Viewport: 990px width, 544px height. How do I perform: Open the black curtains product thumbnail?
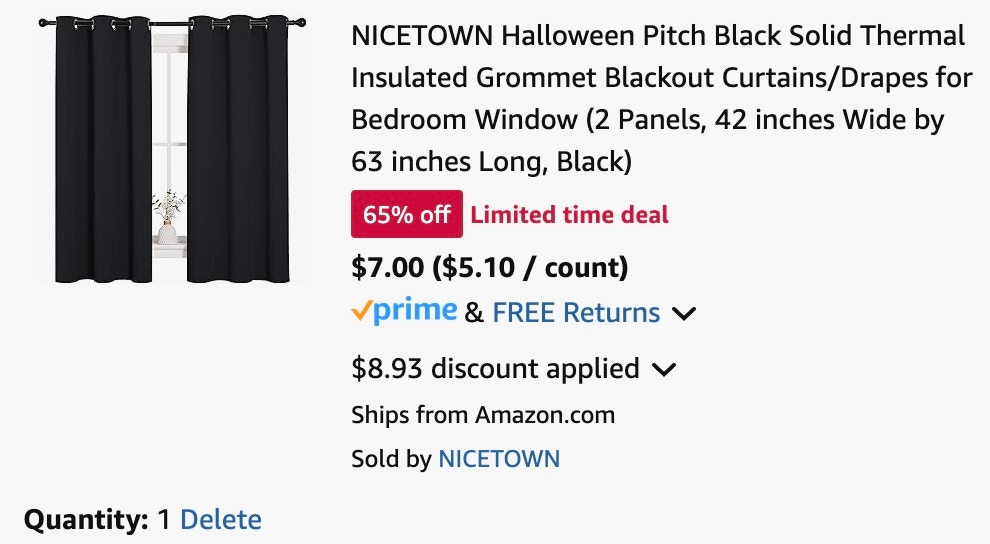point(168,150)
